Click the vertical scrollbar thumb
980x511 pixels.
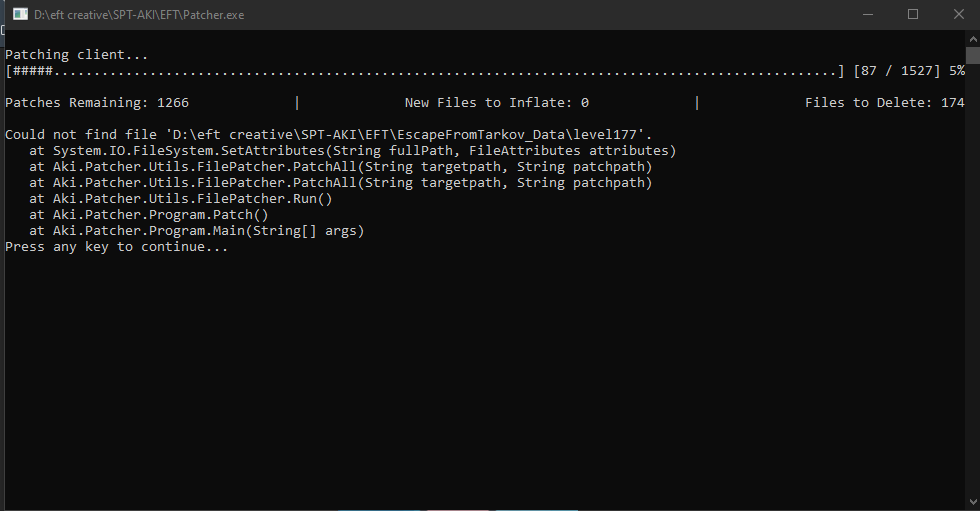click(x=972, y=55)
